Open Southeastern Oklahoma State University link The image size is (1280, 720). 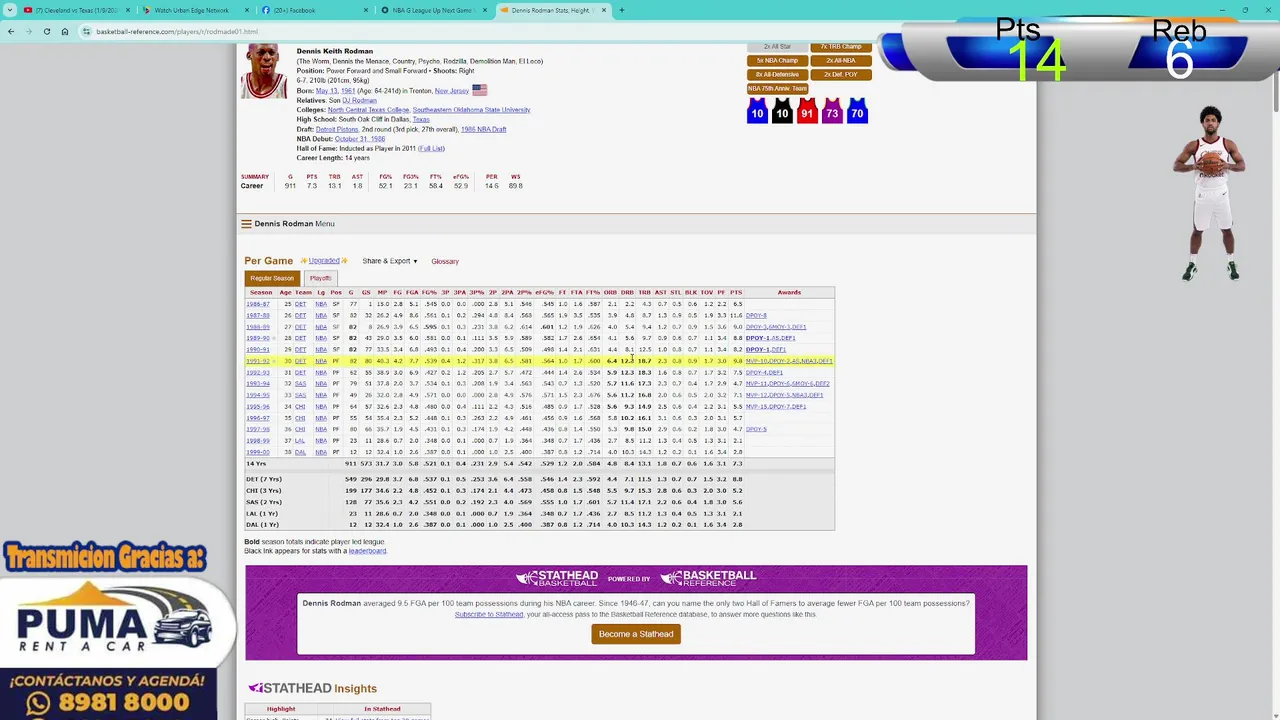(471, 110)
